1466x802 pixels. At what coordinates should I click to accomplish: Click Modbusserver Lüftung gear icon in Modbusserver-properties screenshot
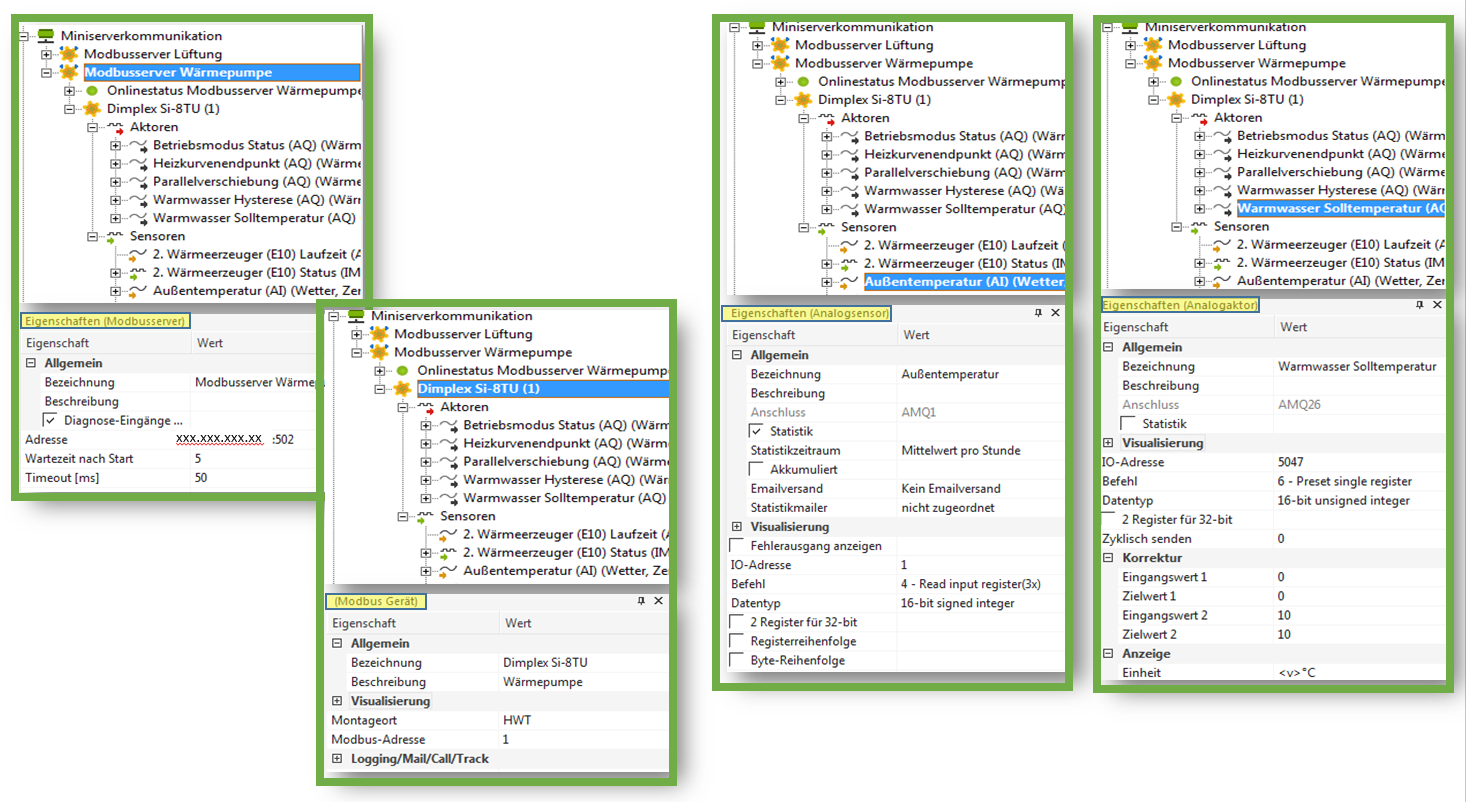pos(69,54)
